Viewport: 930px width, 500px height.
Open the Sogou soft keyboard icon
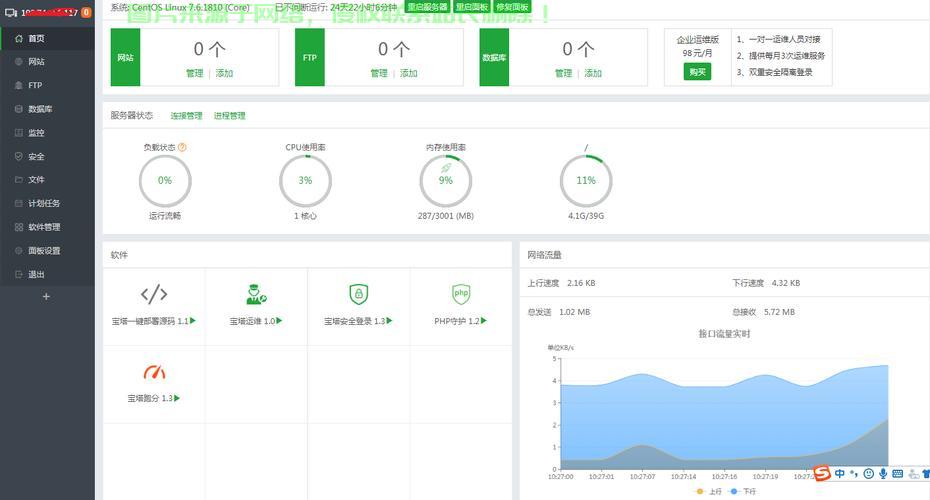coord(897,473)
